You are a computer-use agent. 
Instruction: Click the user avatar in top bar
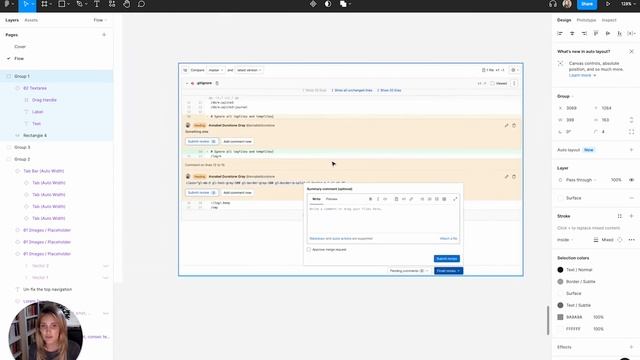click(x=567, y=4)
